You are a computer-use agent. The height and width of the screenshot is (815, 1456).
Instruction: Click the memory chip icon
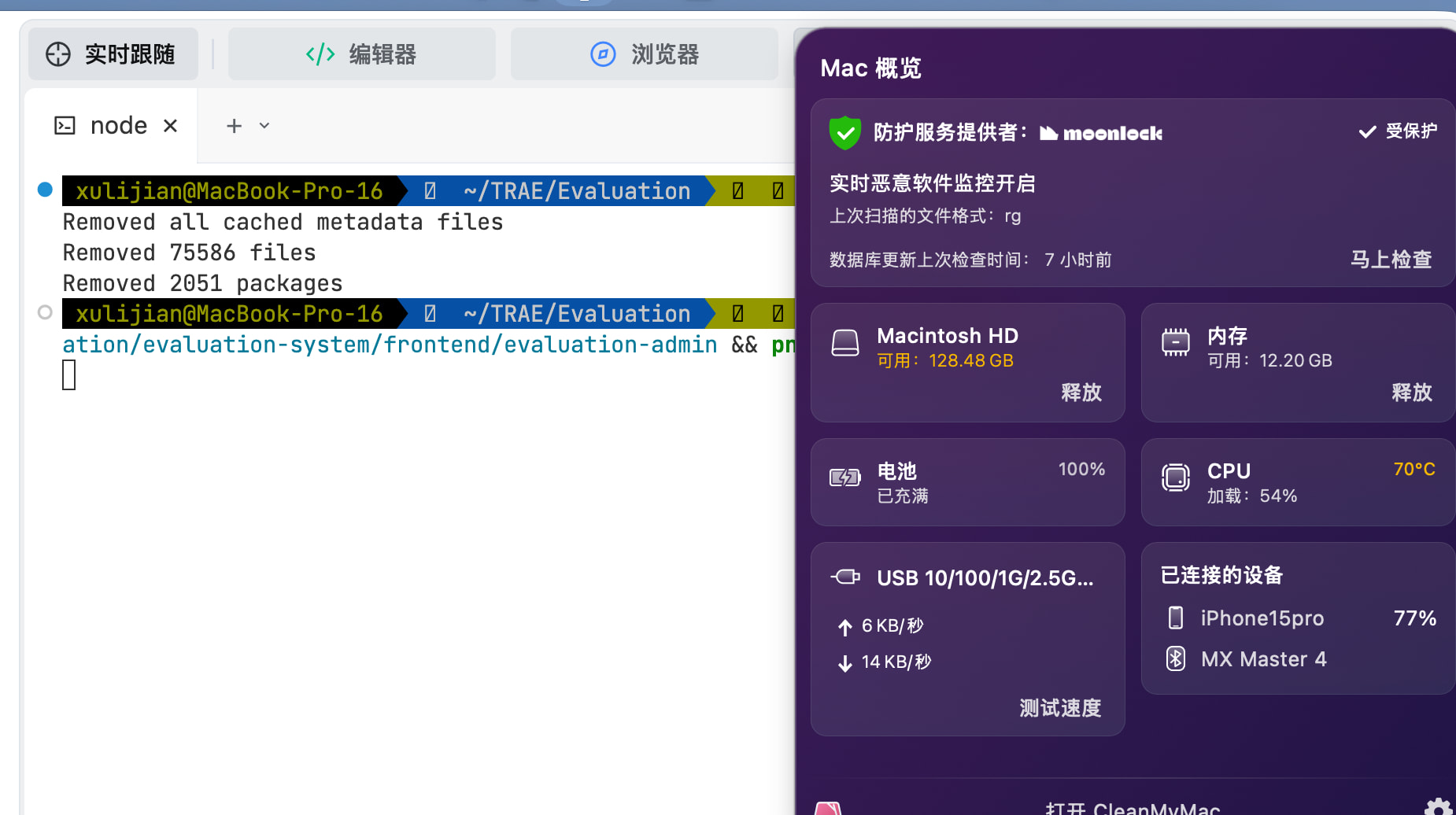[1176, 342]
